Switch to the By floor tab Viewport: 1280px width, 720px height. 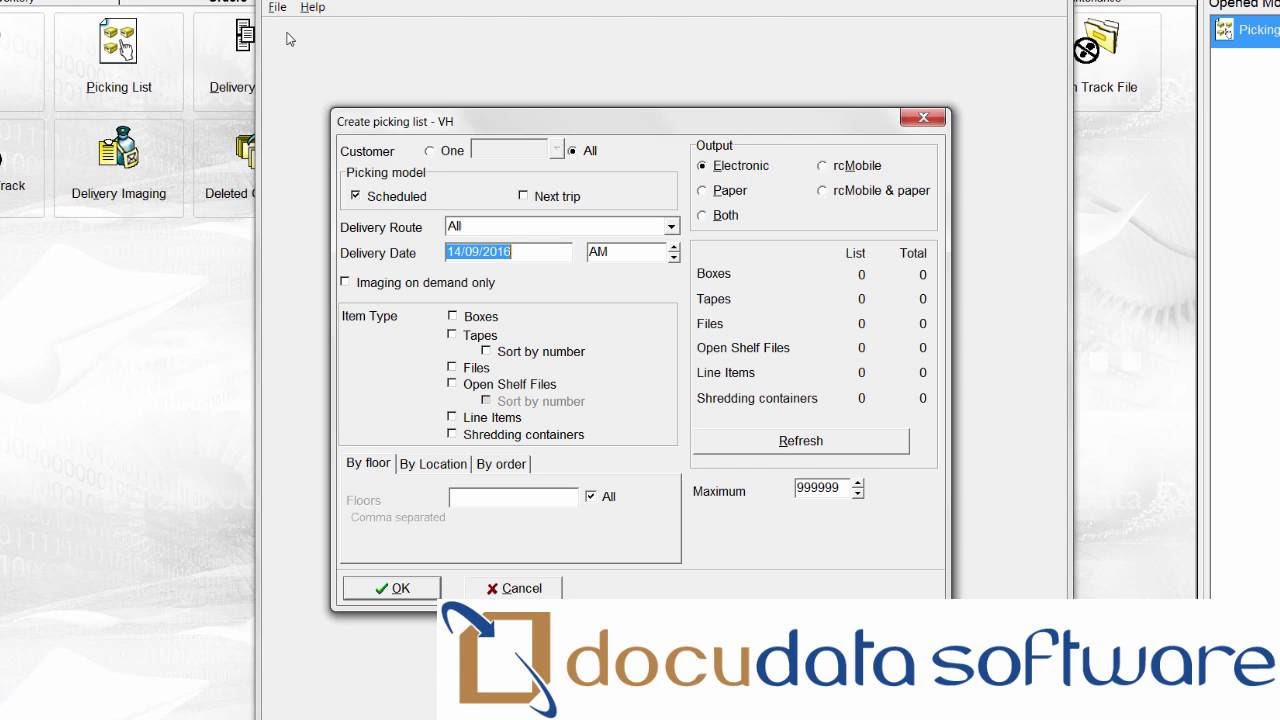[x=368, y=463]
